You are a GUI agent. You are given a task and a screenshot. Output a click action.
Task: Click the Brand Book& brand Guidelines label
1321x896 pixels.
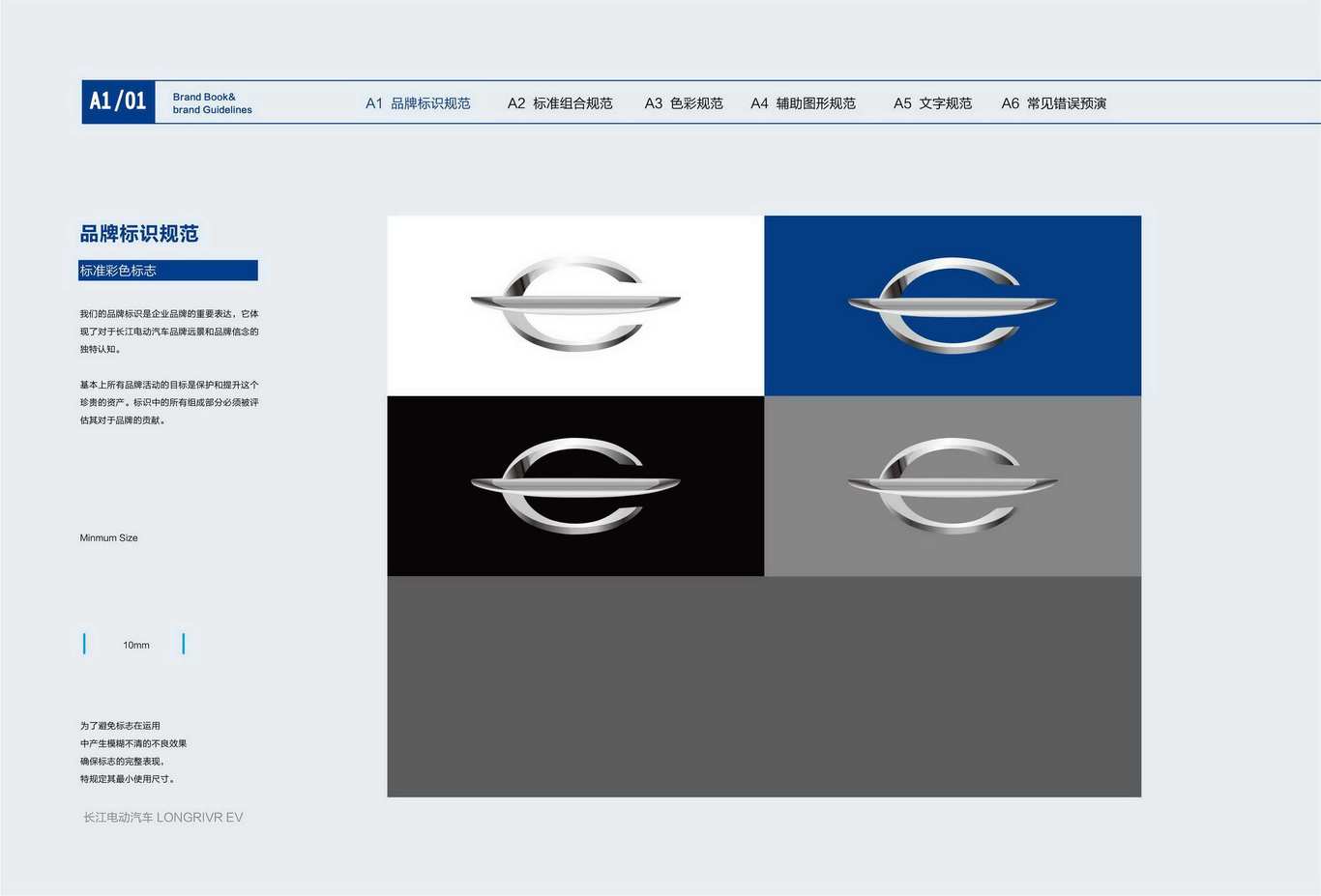pyautogui.click(x=212, y=103)
